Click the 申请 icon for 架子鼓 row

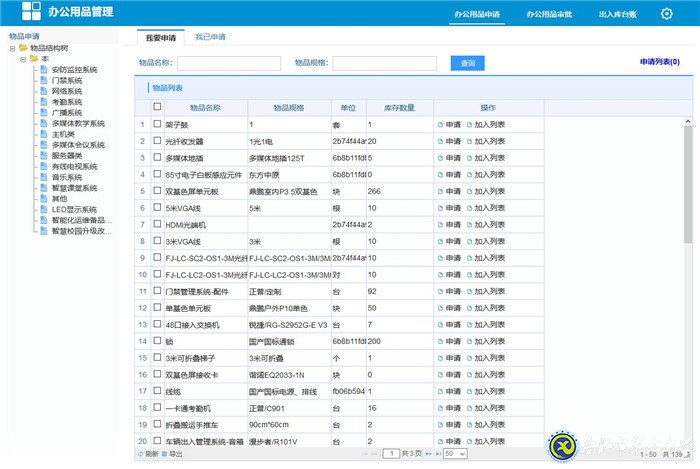tap(440, 125)
